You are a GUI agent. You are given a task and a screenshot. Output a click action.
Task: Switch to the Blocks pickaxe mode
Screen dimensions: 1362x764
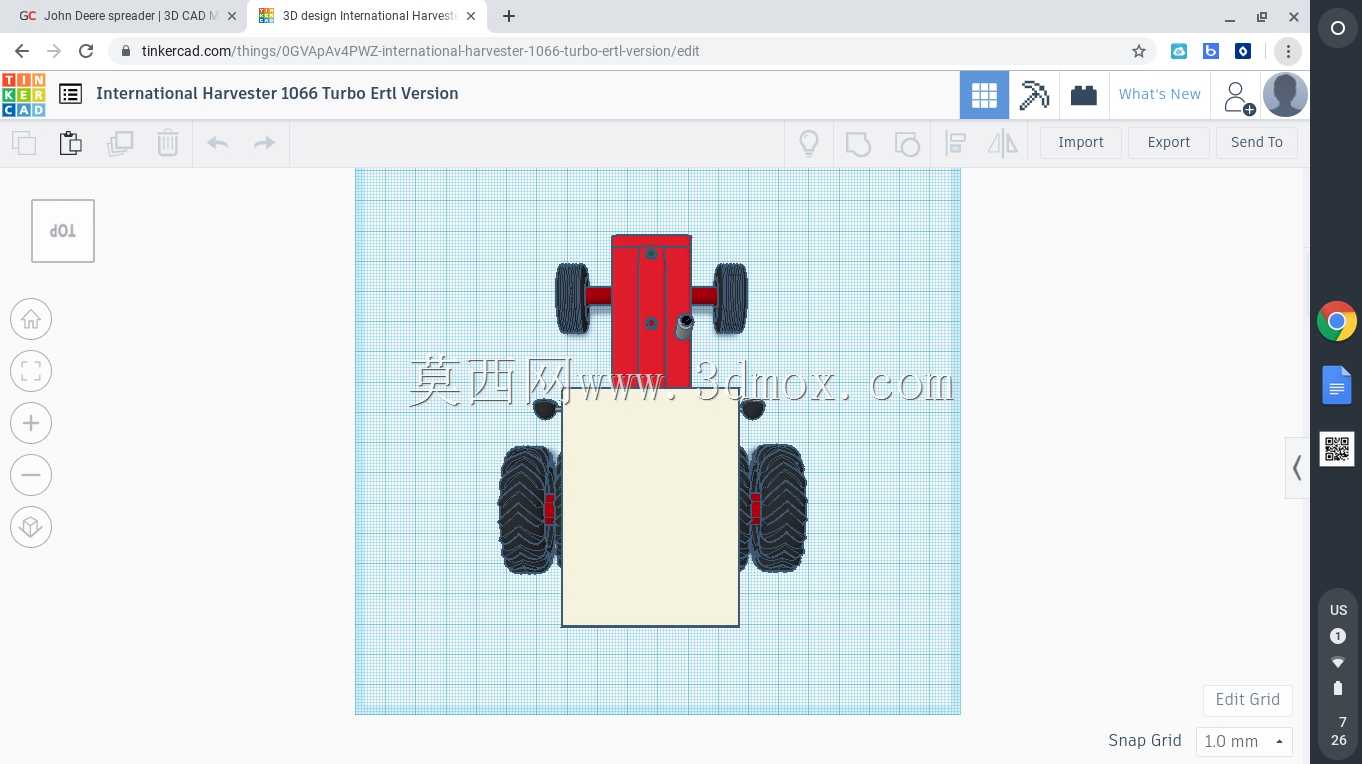tap(1034, 95)
